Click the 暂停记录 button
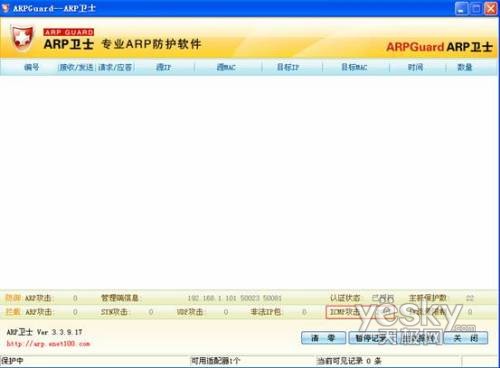This screenshot has width=500, height=368. 372,338
